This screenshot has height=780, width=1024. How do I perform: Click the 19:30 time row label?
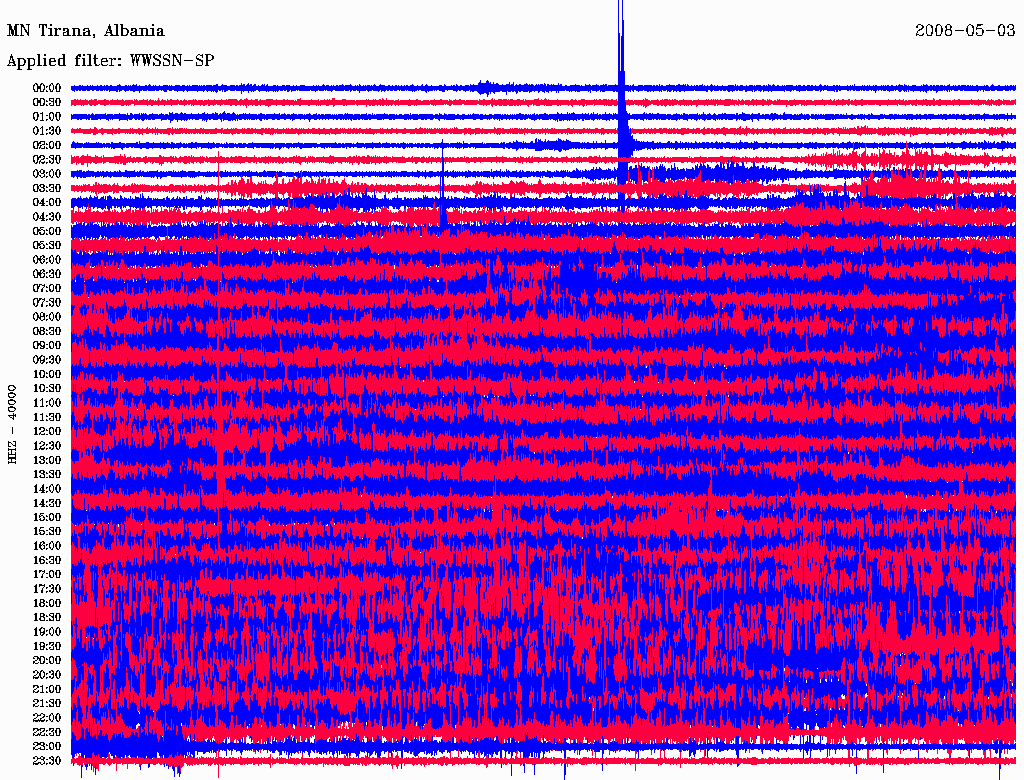point(47,646)
